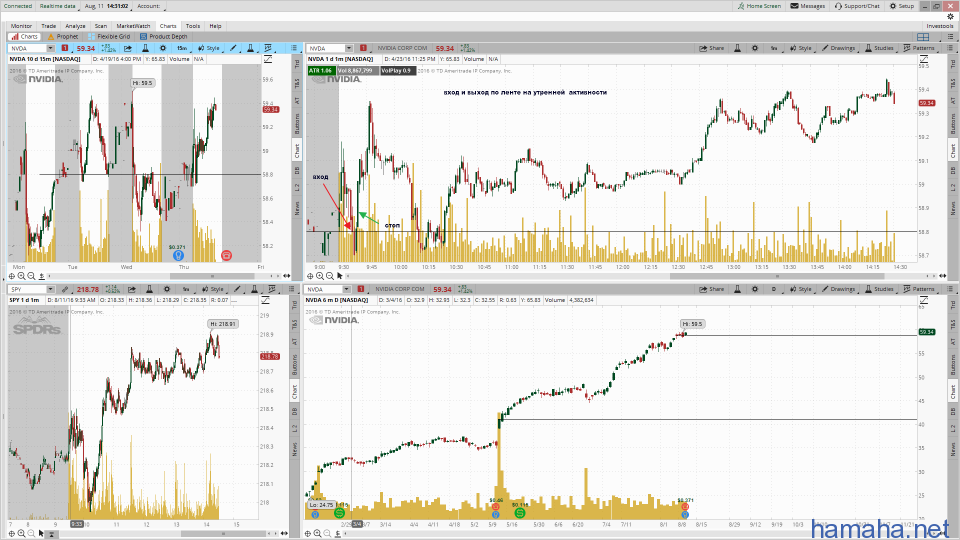The height and width of the screenshot is (540, 960).
Task: Click the share icon in the SPY chart toolbar
Action: (x=132, y=290)
